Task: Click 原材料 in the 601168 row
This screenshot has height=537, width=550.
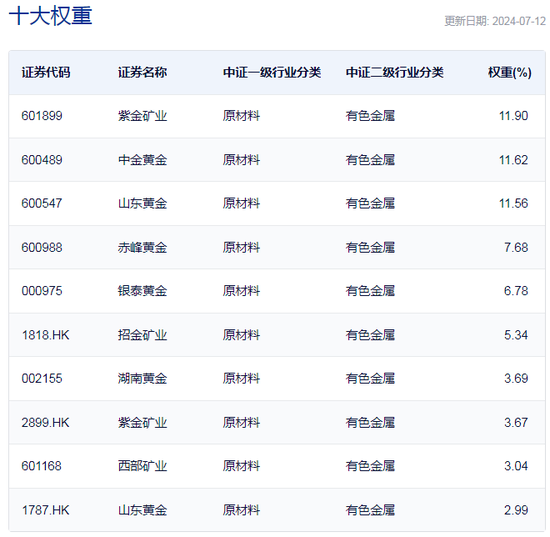Action: pyautogui.click(x=241, y=466)
